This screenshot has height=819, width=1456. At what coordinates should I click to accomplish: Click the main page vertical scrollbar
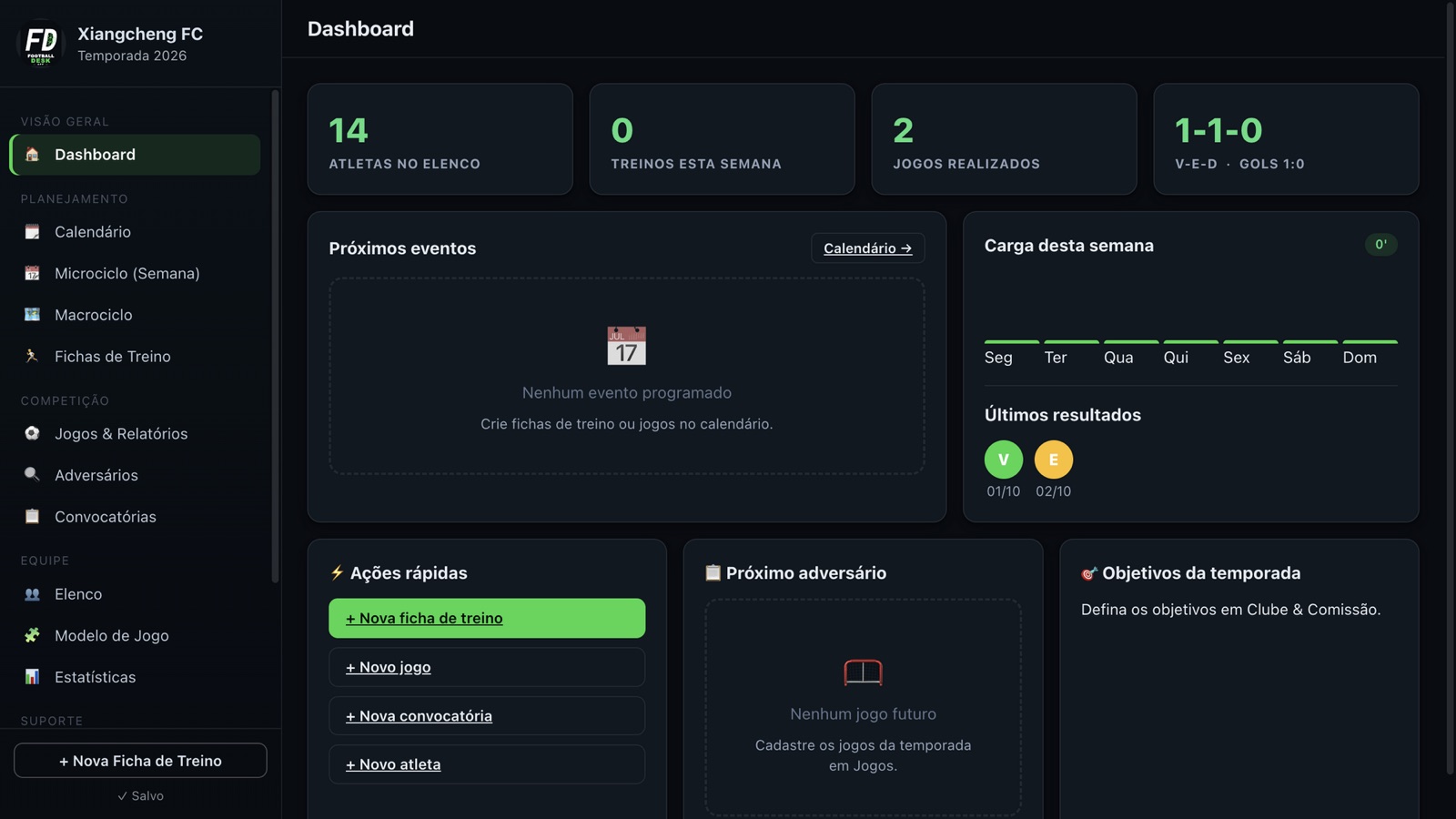[1451, 389]
